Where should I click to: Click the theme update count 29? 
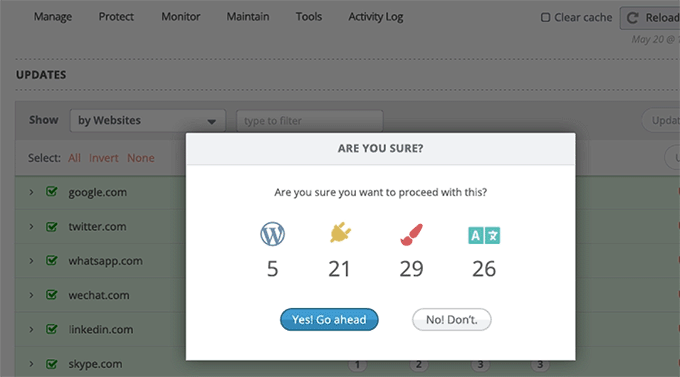411,269
